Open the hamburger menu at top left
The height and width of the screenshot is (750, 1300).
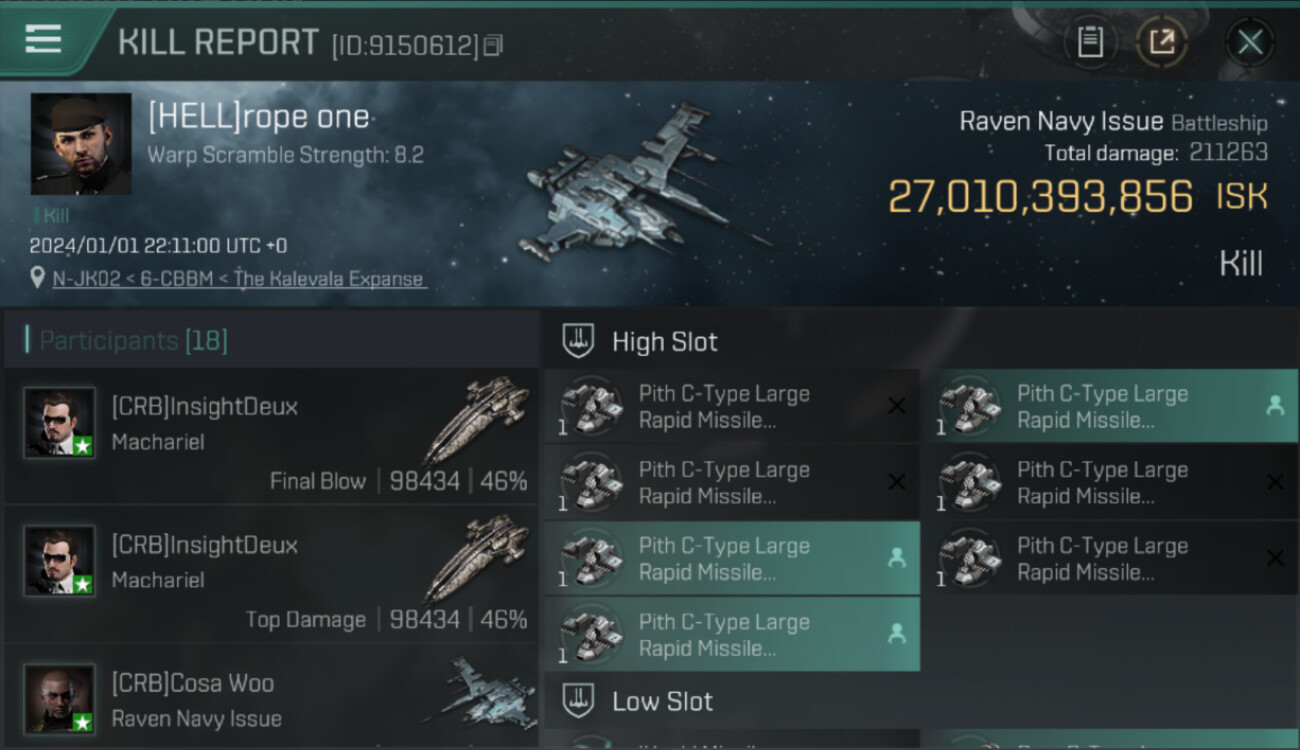click(43, 40)
